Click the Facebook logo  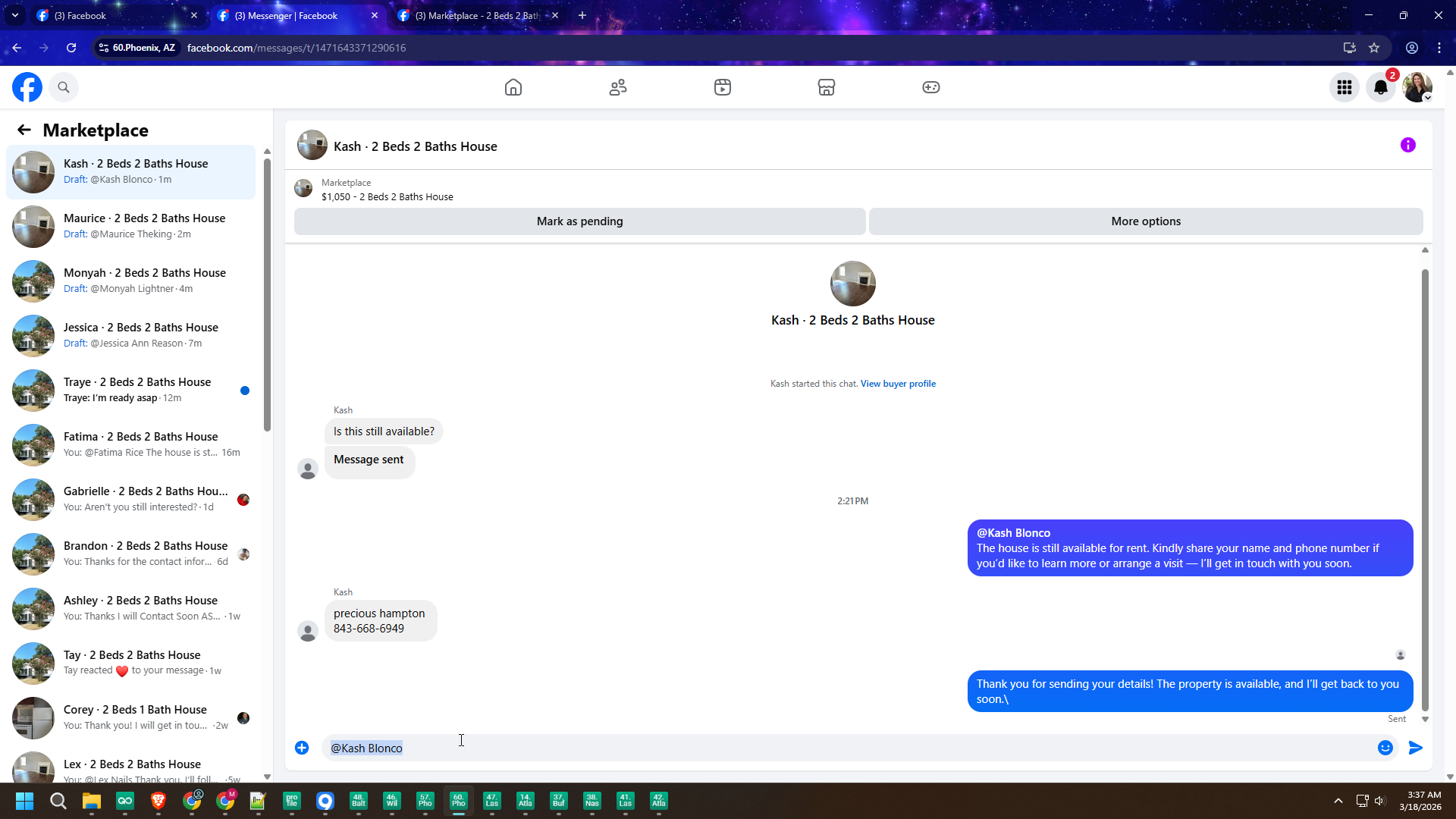tap(27, 87)
